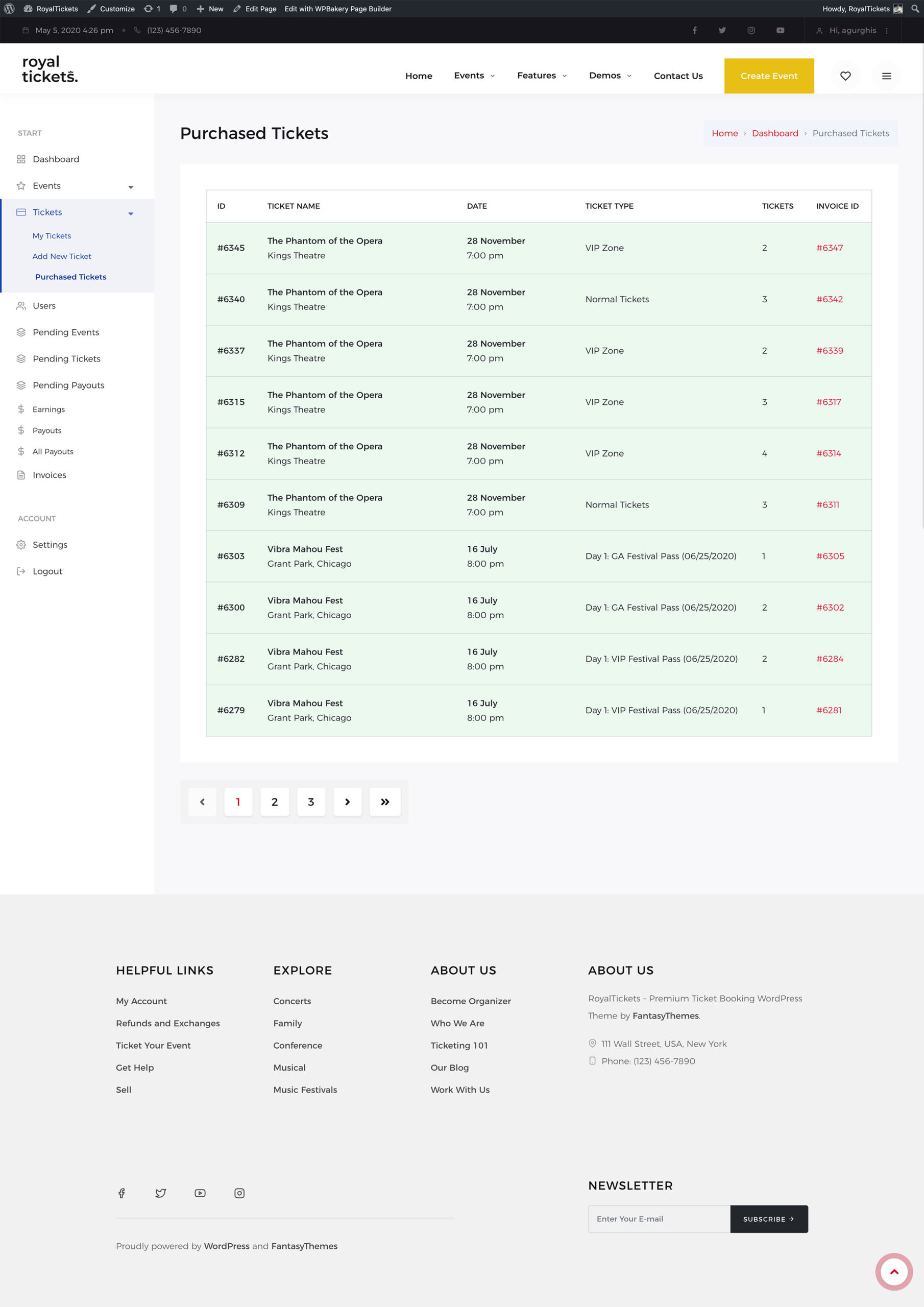The width and height of the screenshot is (924, 1307).
Task: Click Refunds and Exchanges footer link
Action: coord(168,1023)
